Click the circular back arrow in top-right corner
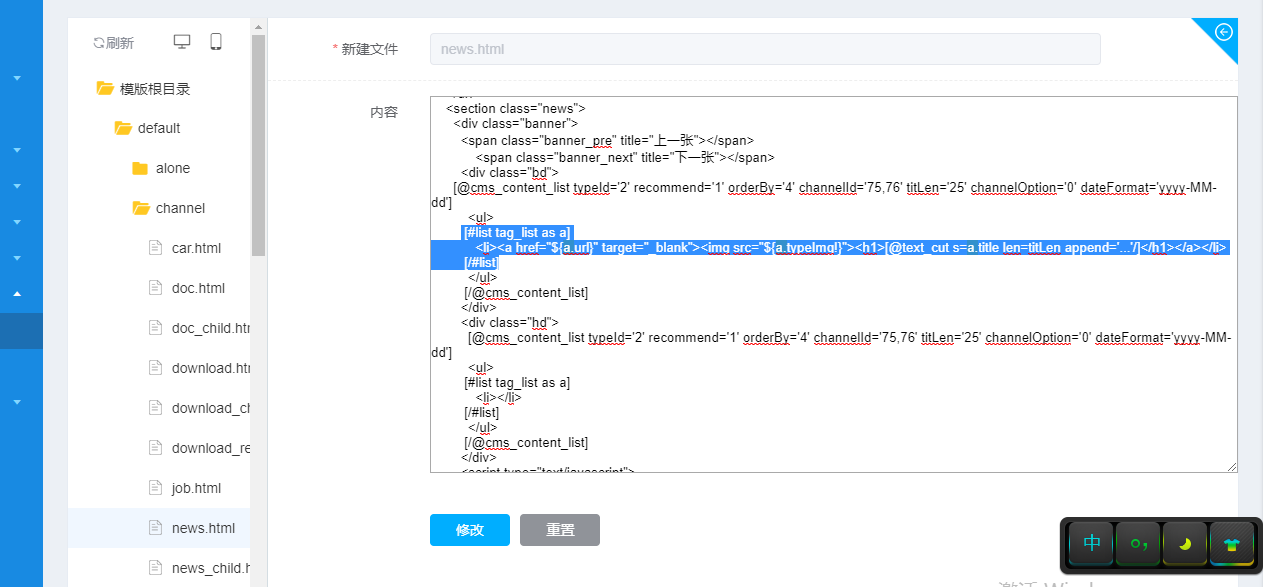1263x587 pixels. [x=1223, y=32]
